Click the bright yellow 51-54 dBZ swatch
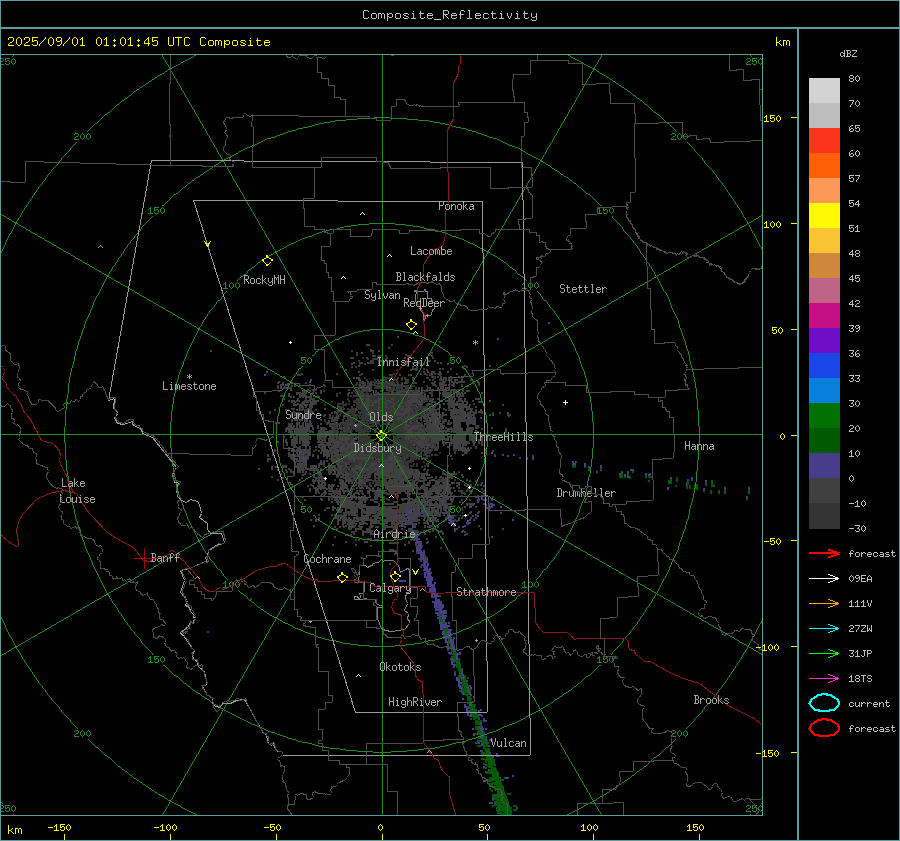This screenshot has width=900, height=841. (x=824, y=216)
